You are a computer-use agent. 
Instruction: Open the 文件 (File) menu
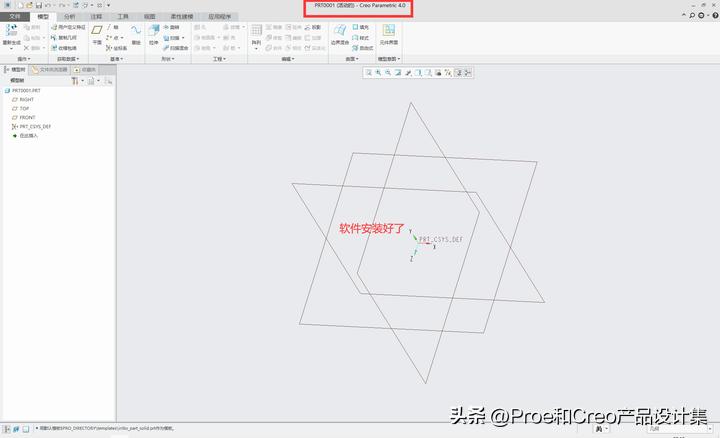pyautogui.click(x=15, y=17)
